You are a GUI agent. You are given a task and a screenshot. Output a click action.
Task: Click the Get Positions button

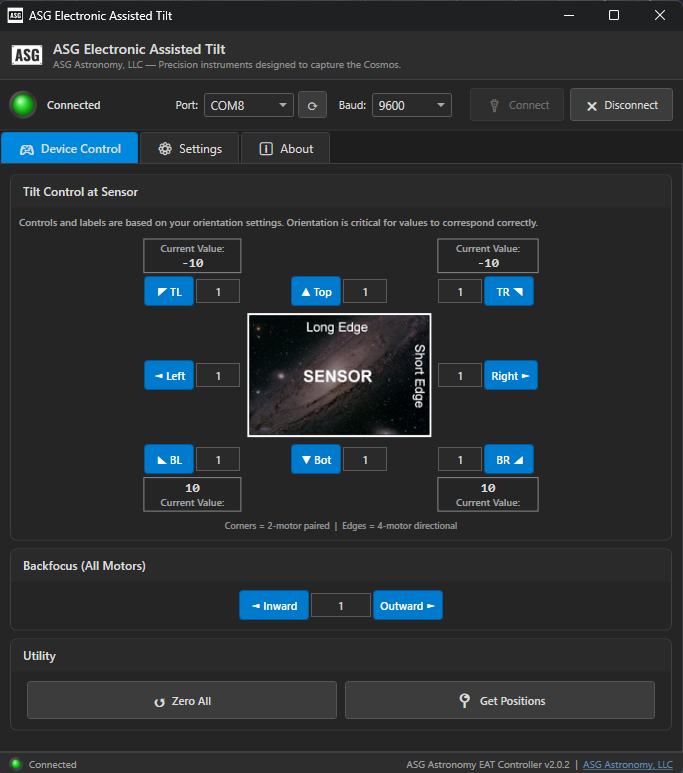500,701
